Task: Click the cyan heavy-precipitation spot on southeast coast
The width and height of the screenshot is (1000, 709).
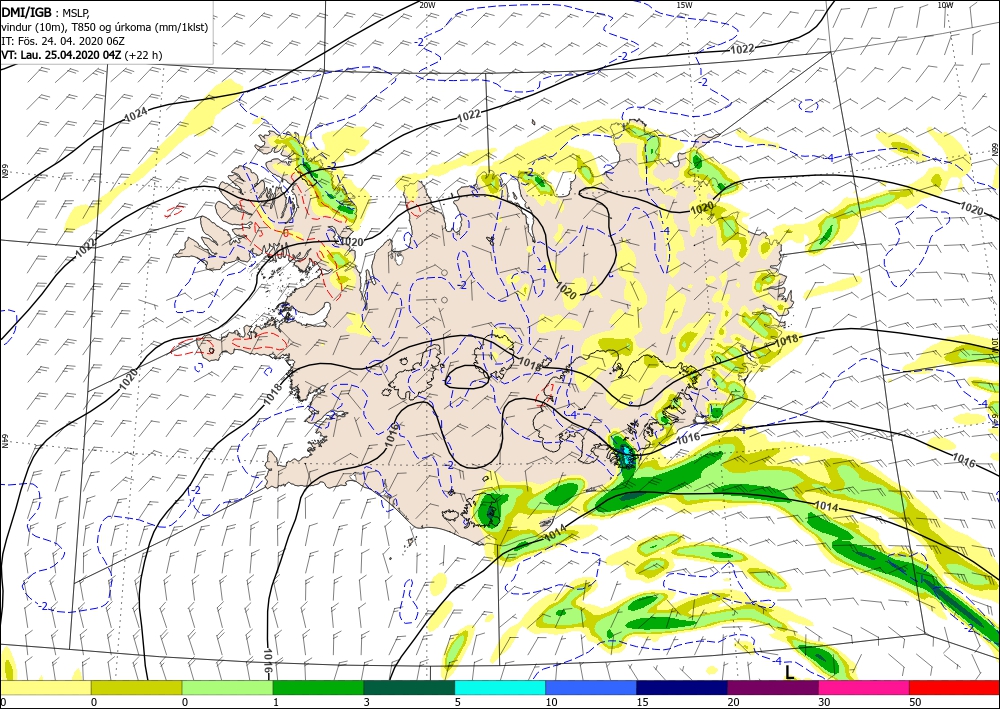Action: pos(627,455)
